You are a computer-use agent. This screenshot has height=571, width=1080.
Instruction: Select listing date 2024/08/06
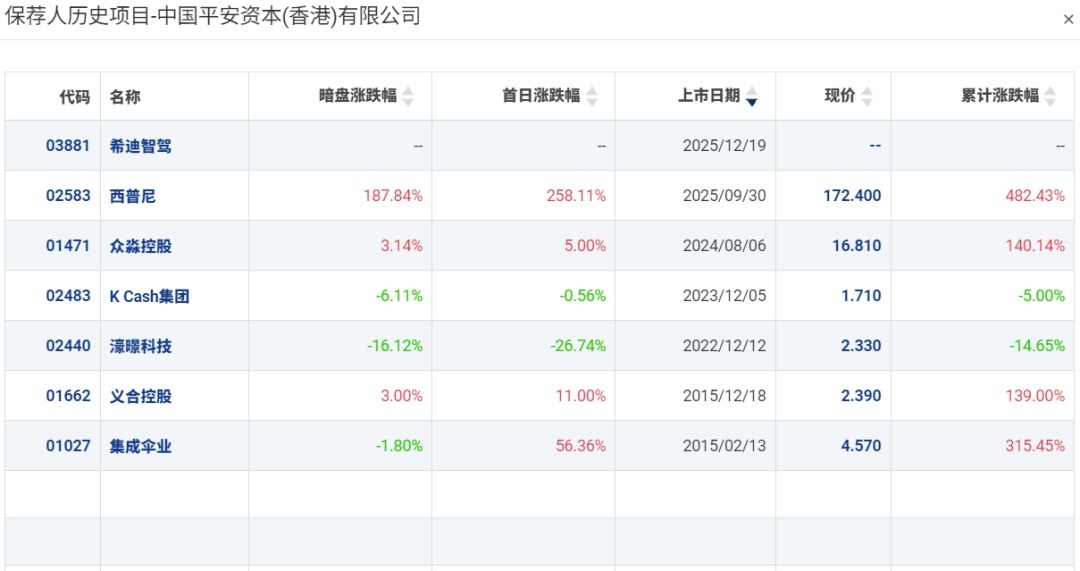click(724, 246)
